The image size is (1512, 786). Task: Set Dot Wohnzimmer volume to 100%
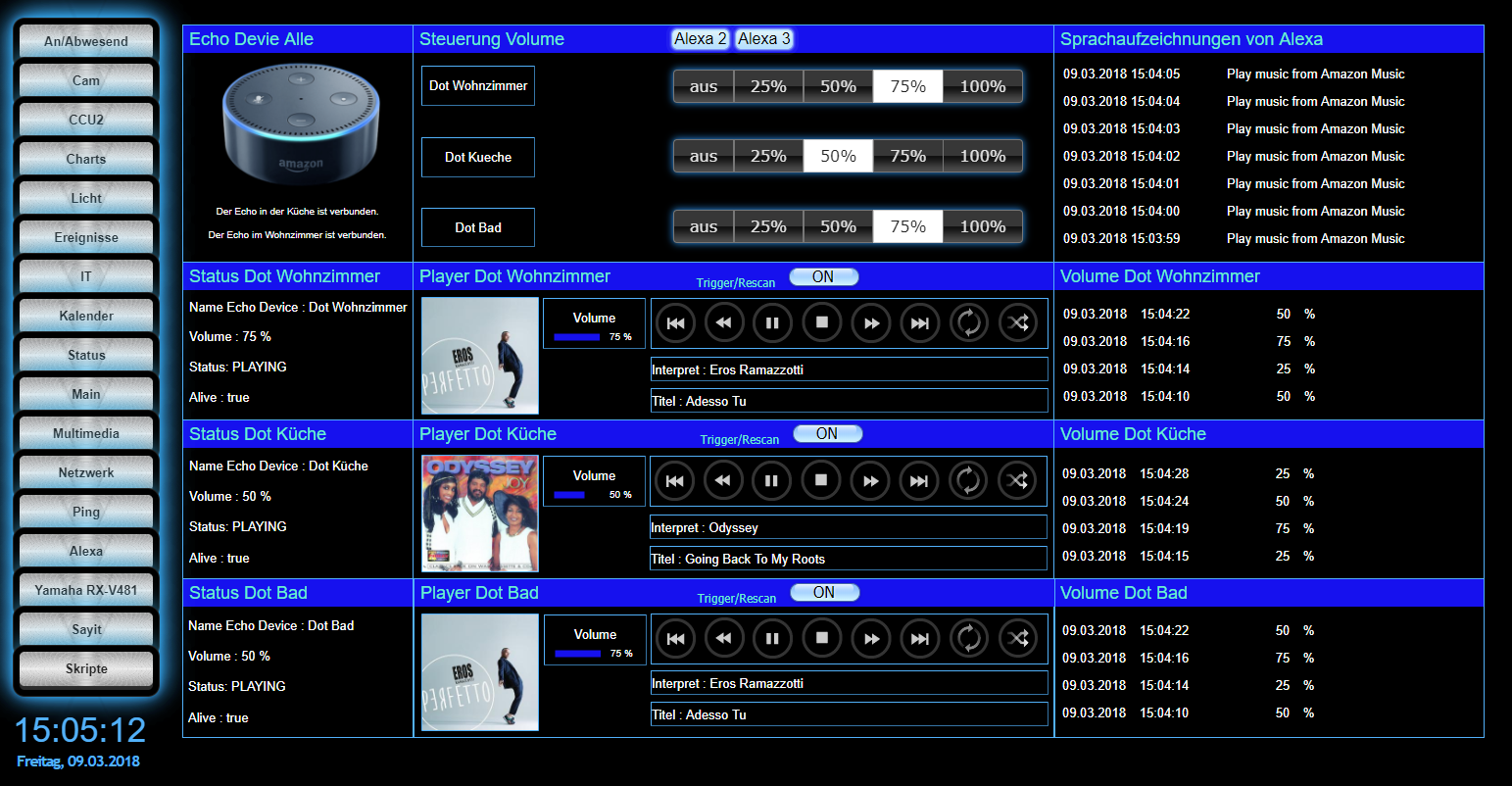coord(983,86)
